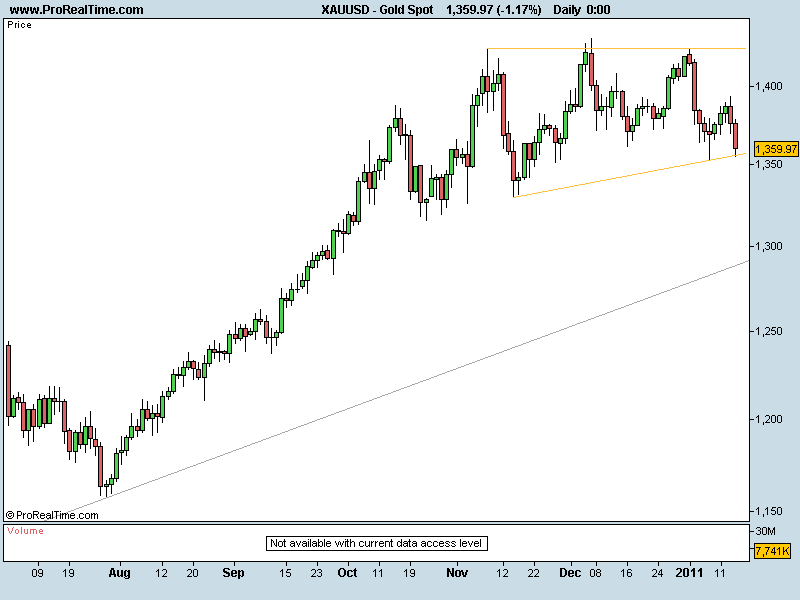Image resolution: width=800 pixels, height=600 pixels.
Task: Click the www.ProRealTime.com header link
Action: [x=77, y=10]
